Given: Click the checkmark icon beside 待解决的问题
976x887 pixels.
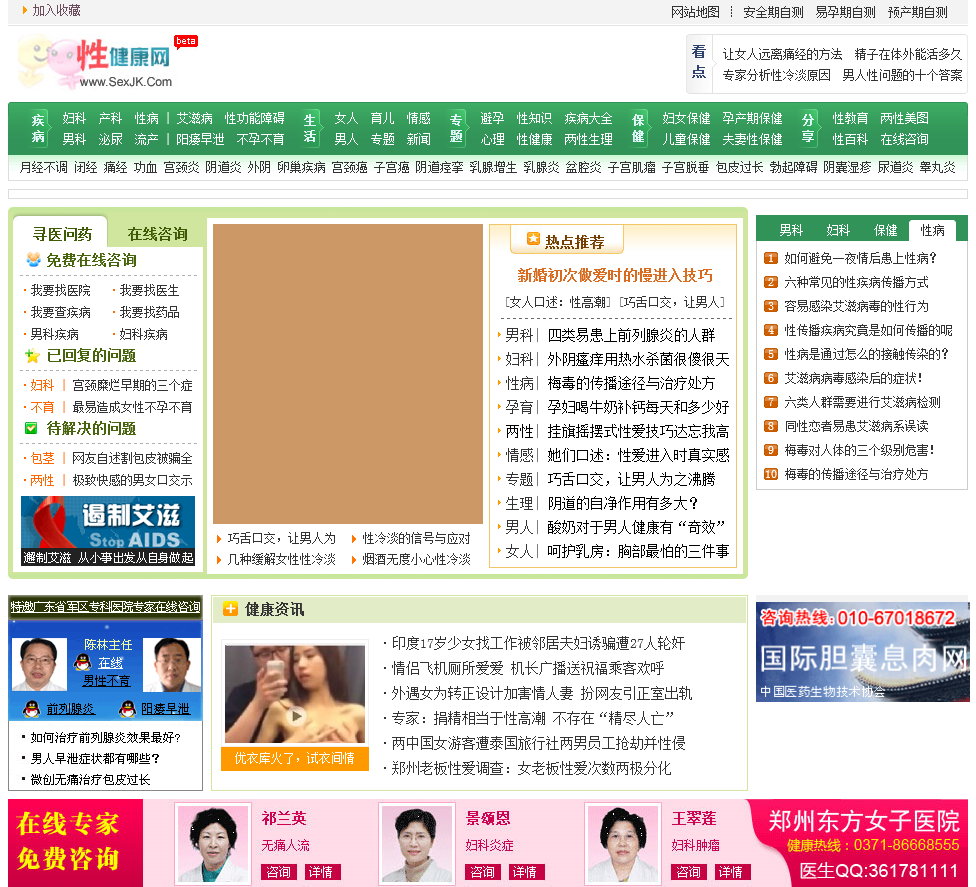Looking at the screenshot, I should [x=31, y=428].
